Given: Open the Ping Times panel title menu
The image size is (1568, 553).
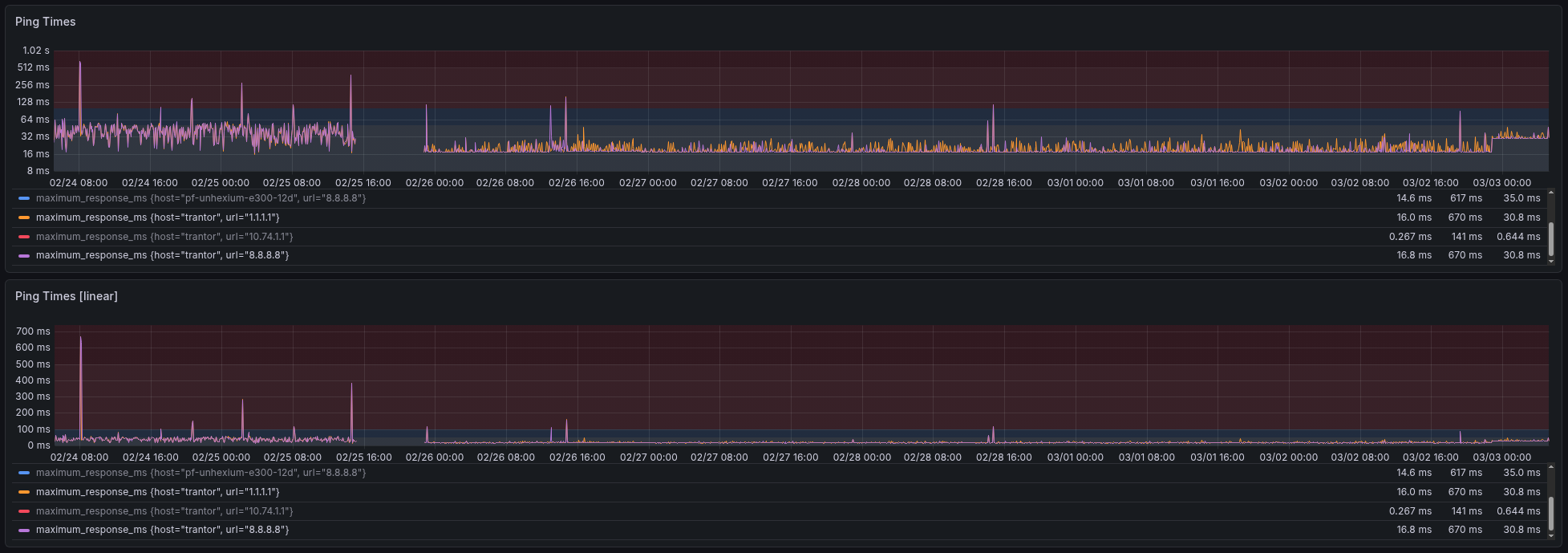Looking at the screenshot, I should coord(46,22).
